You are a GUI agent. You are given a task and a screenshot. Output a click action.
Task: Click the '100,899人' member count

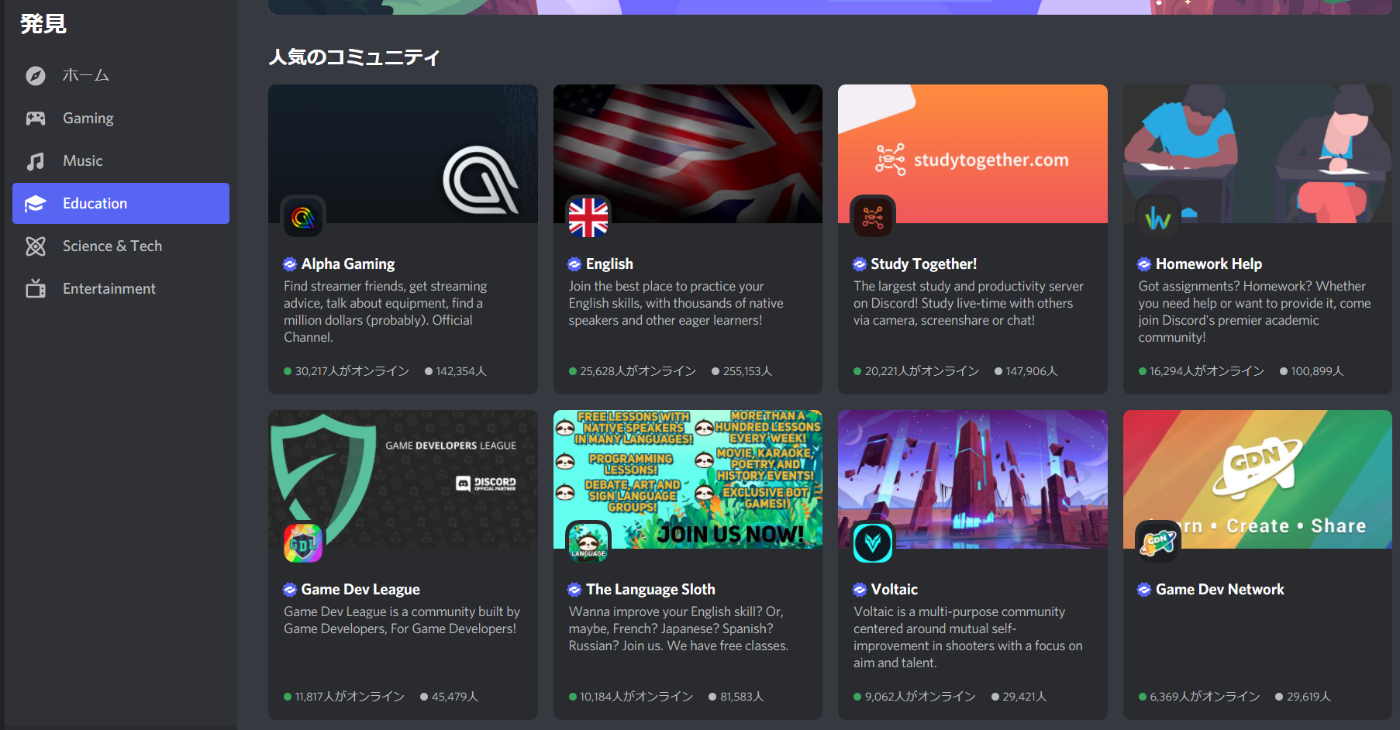1317,371
